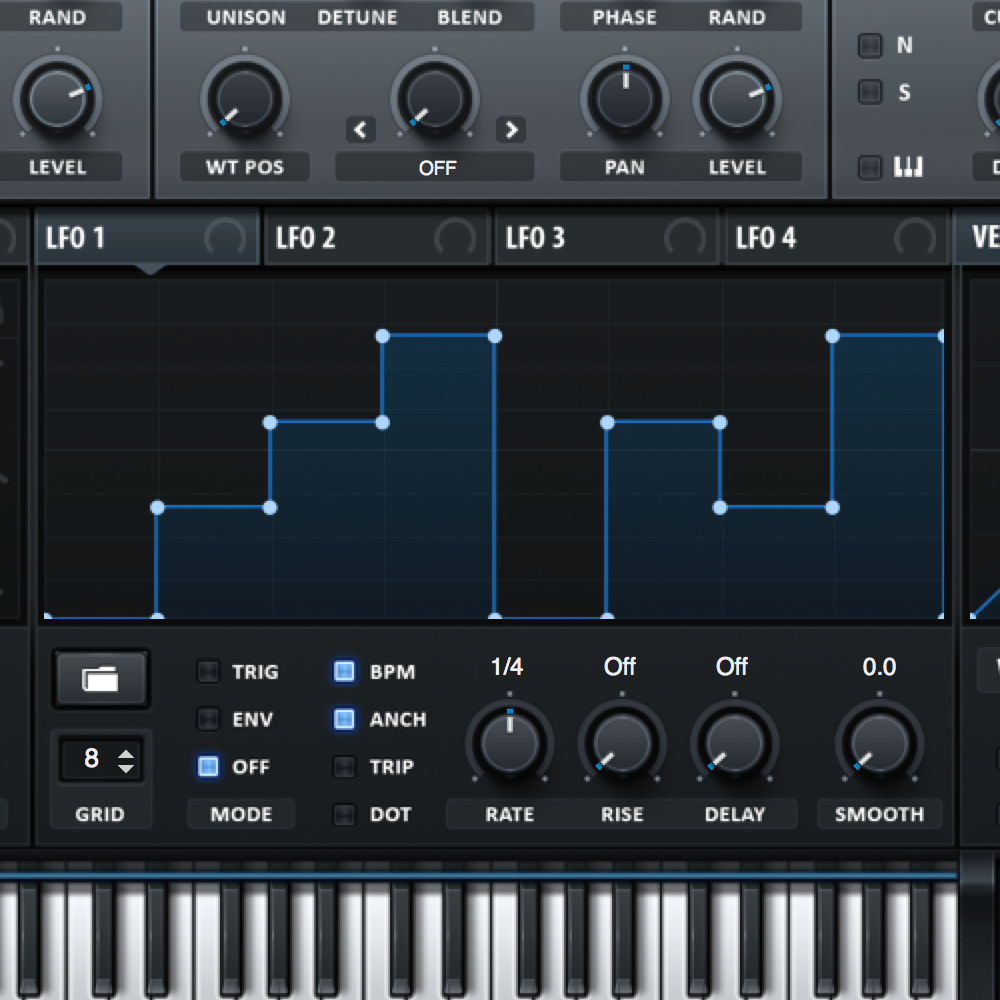Click LFO 2 modulation source circle

click(x=455, y=238)
